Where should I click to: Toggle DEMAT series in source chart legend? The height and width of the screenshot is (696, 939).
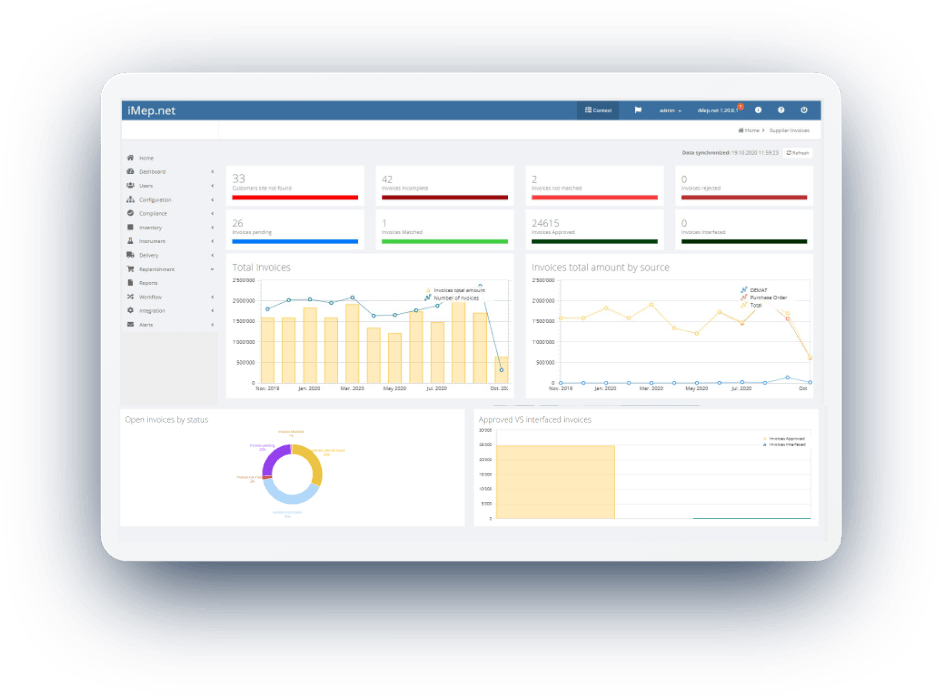click(754, 290)
